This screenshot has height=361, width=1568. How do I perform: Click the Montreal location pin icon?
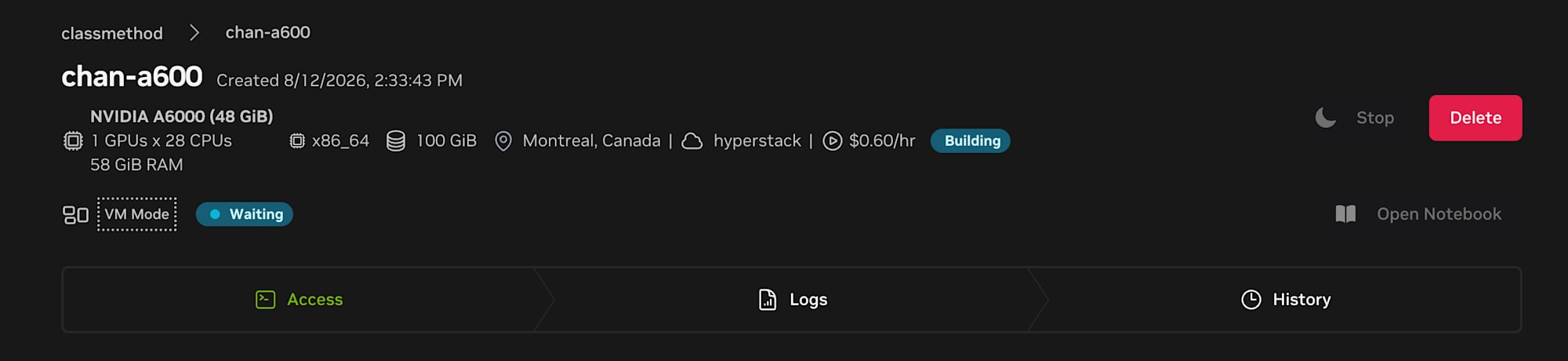[503, 141]
